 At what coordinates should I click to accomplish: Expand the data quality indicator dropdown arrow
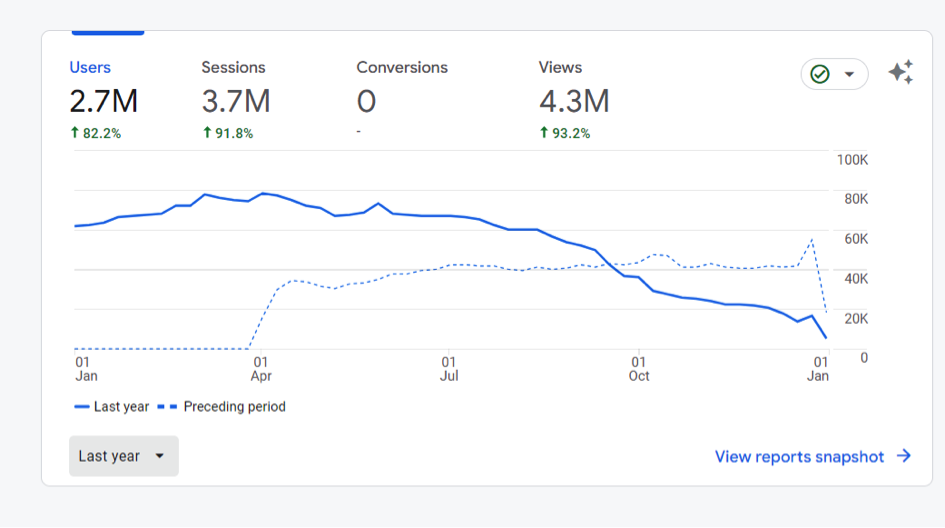[x=849, y=74]
